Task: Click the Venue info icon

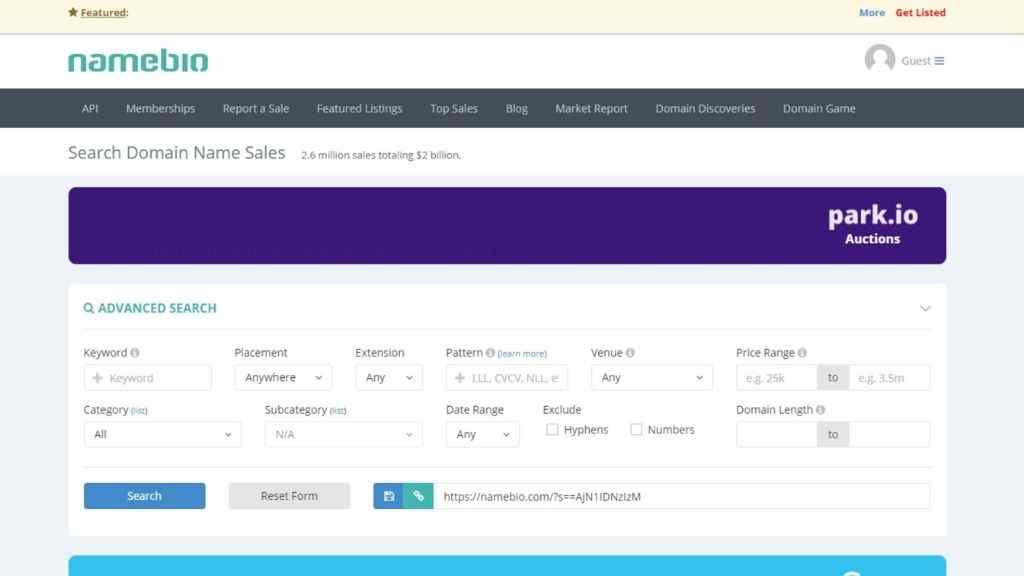Action: tap(630, 353)
